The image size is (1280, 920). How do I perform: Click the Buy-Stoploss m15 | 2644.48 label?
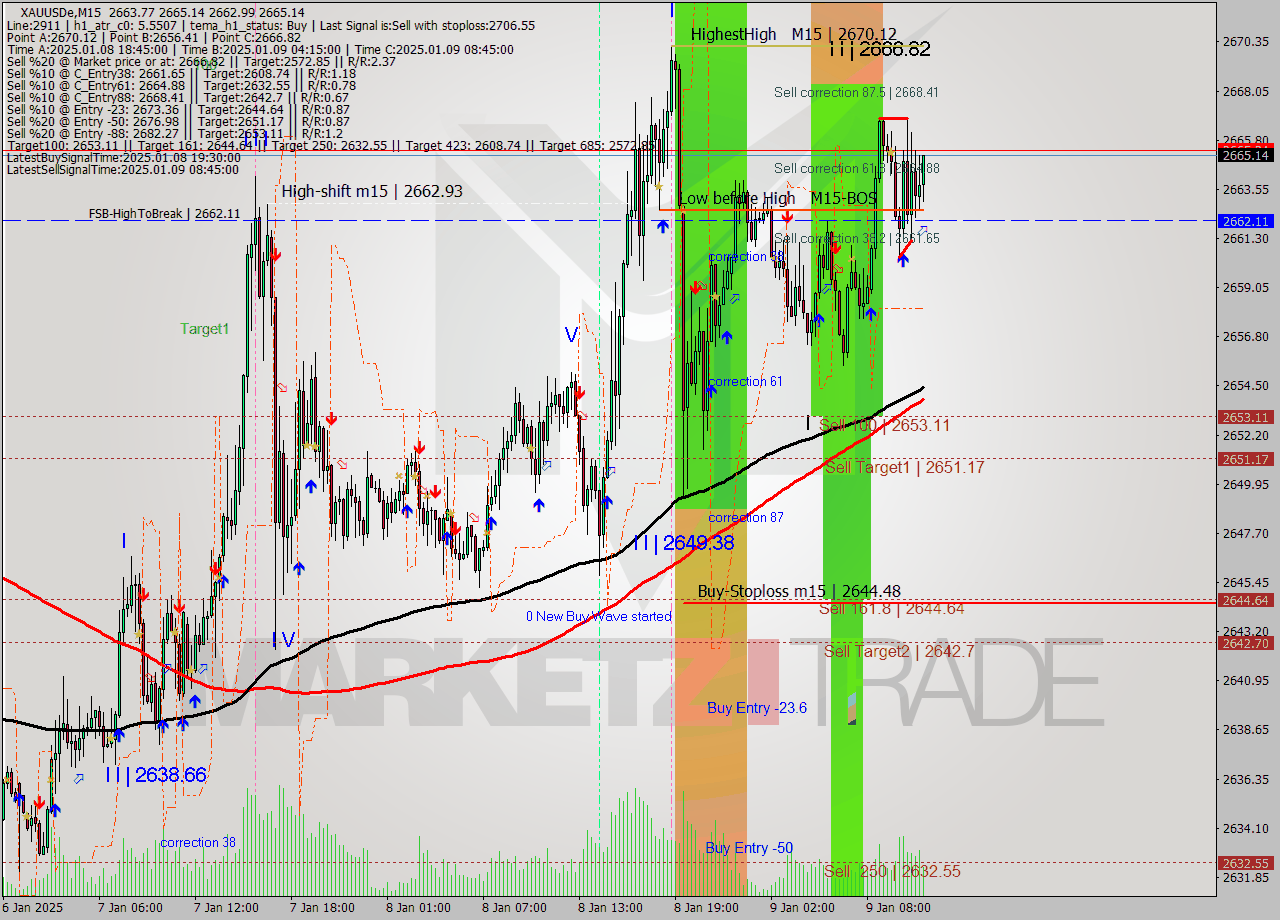(799, 591)
